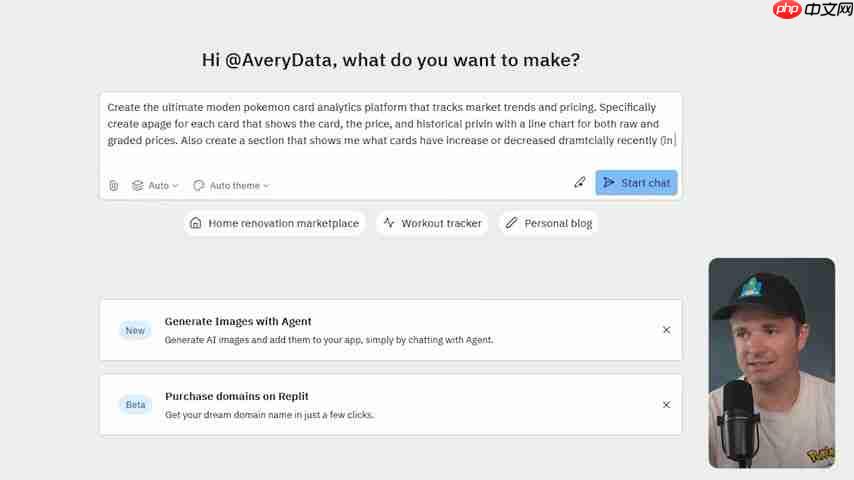Click the improve prompt pen icon

(580, 183)
